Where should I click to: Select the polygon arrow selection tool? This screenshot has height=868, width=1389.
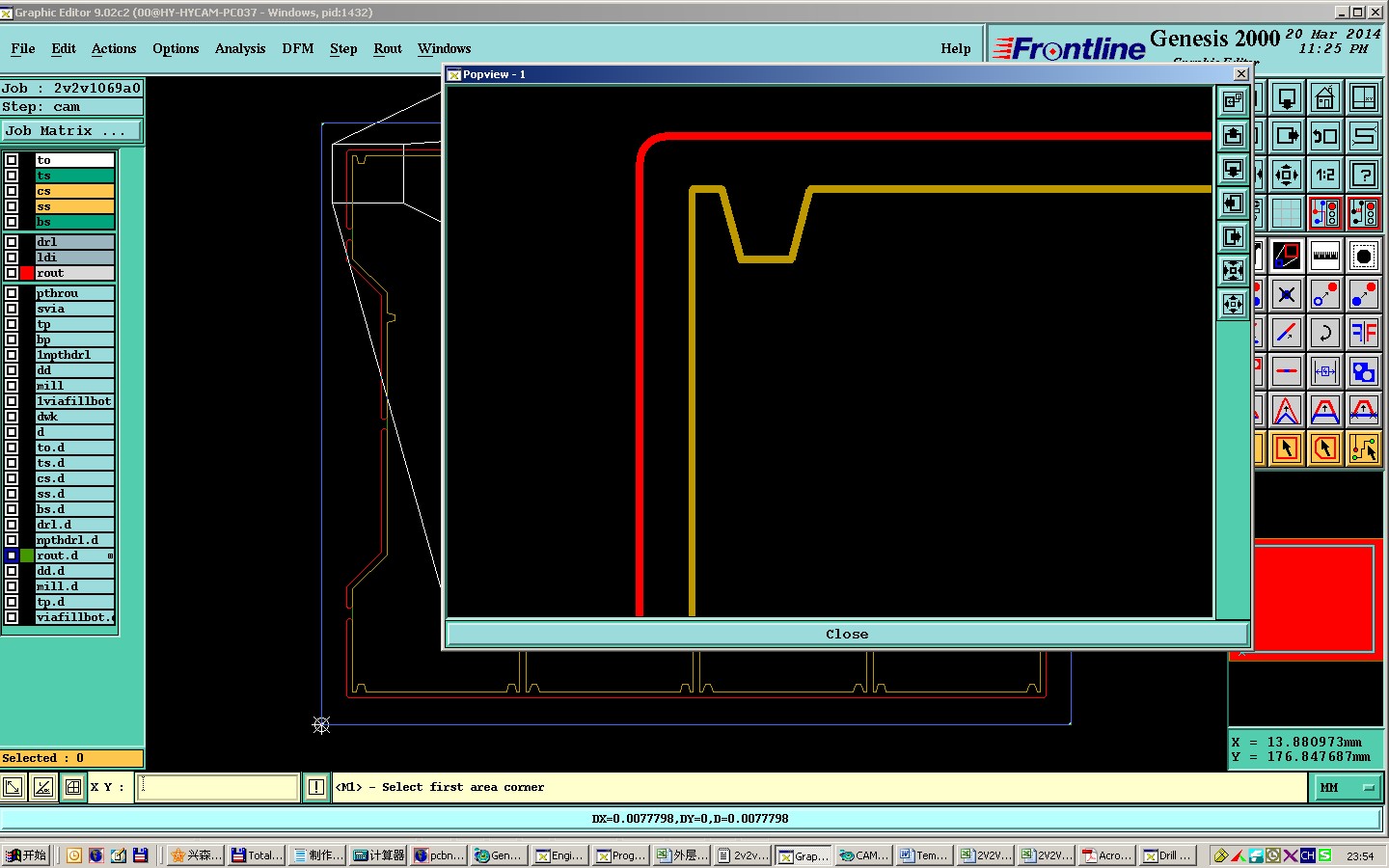tap(1325, 448)
